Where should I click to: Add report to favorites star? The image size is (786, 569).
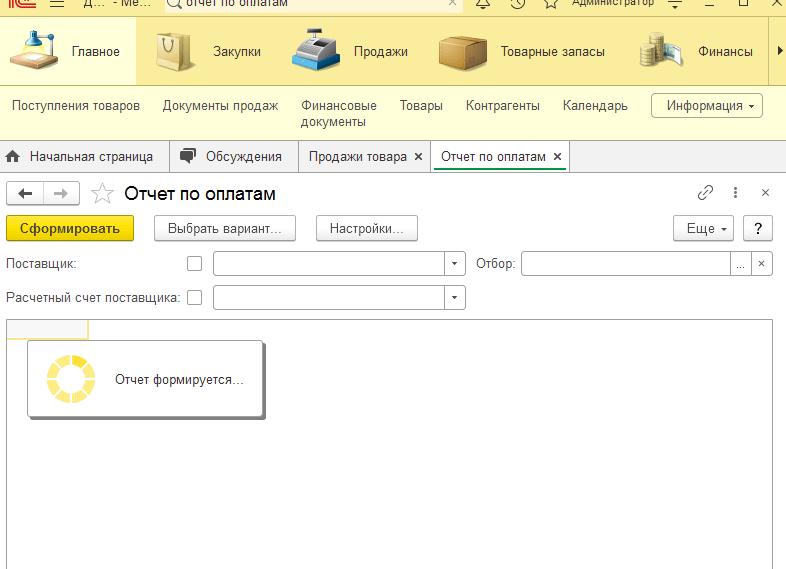(x=102, y=194)
